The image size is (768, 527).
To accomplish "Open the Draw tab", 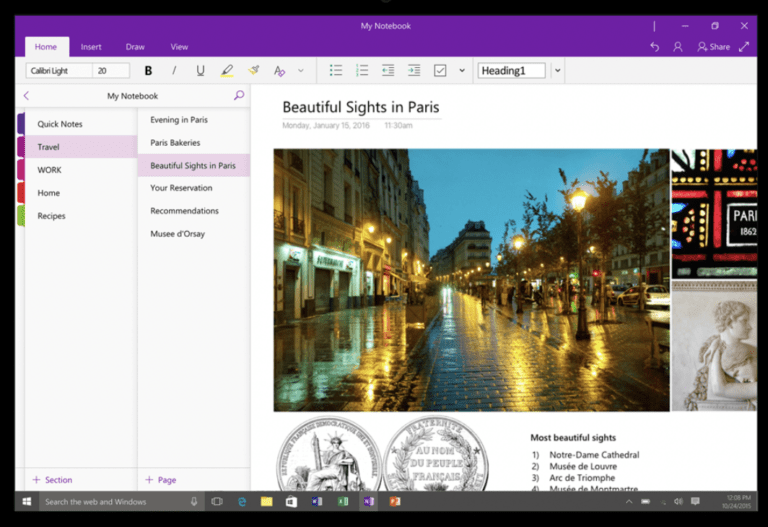I will [x=135, y=47].
